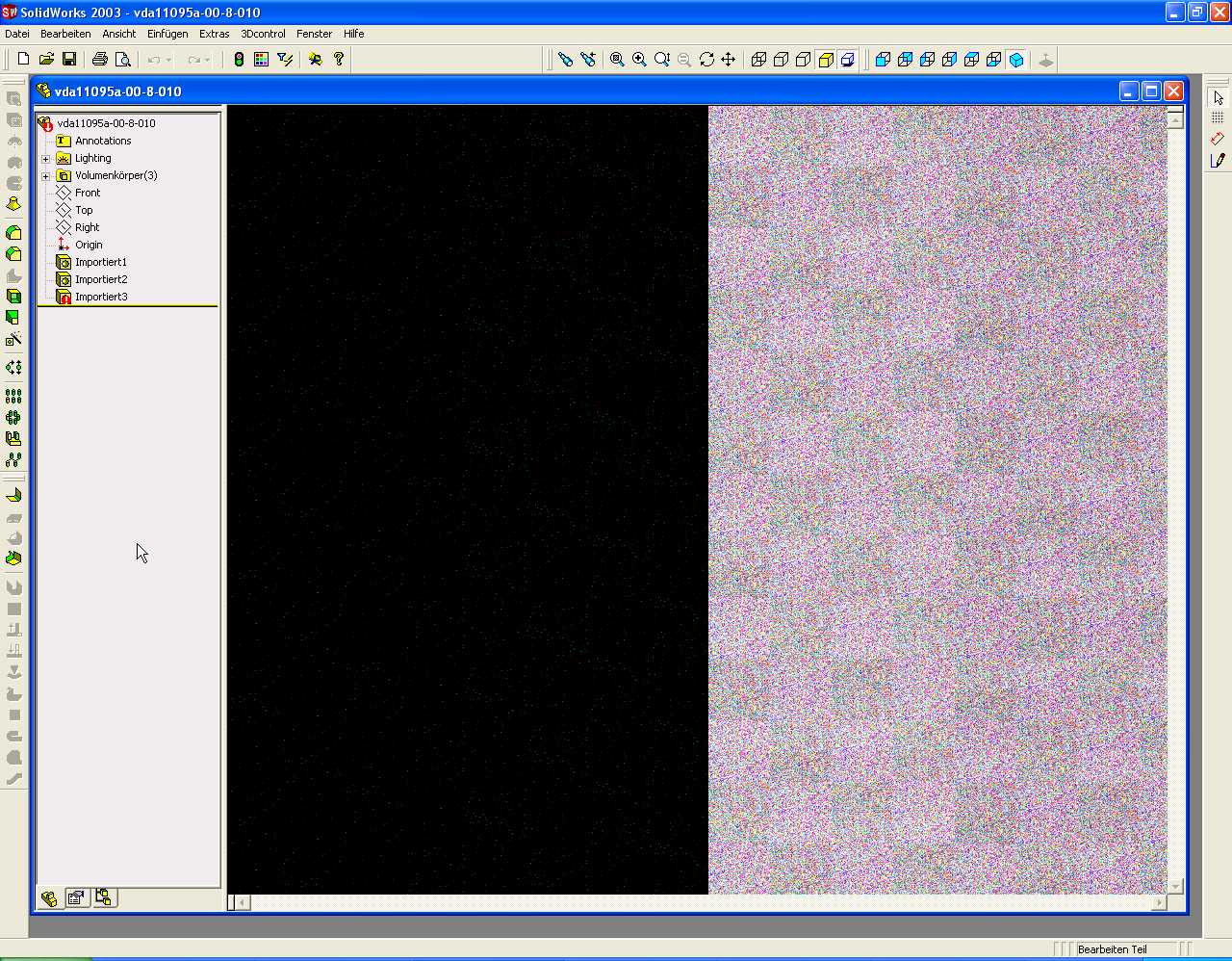Select the Top plane in the tree
The width and height of the screenshot is (1232, 961).
coord(84,210)
